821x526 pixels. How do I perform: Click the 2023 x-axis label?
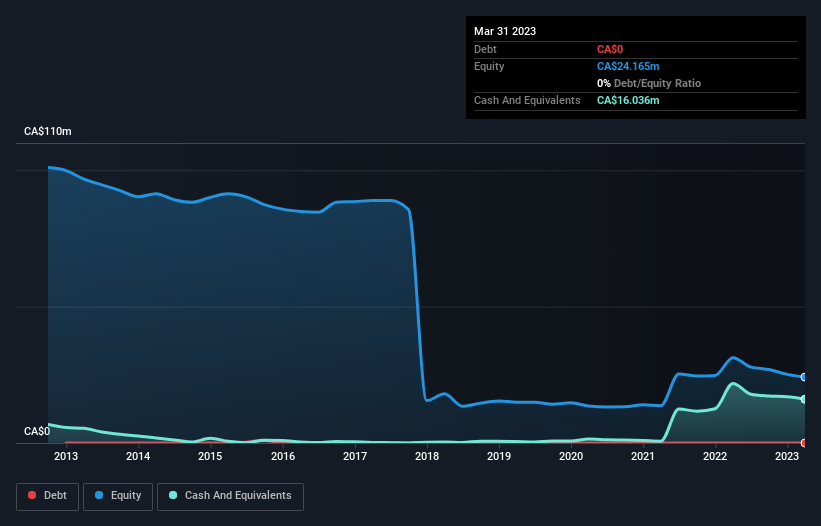(x=787, y=456)
